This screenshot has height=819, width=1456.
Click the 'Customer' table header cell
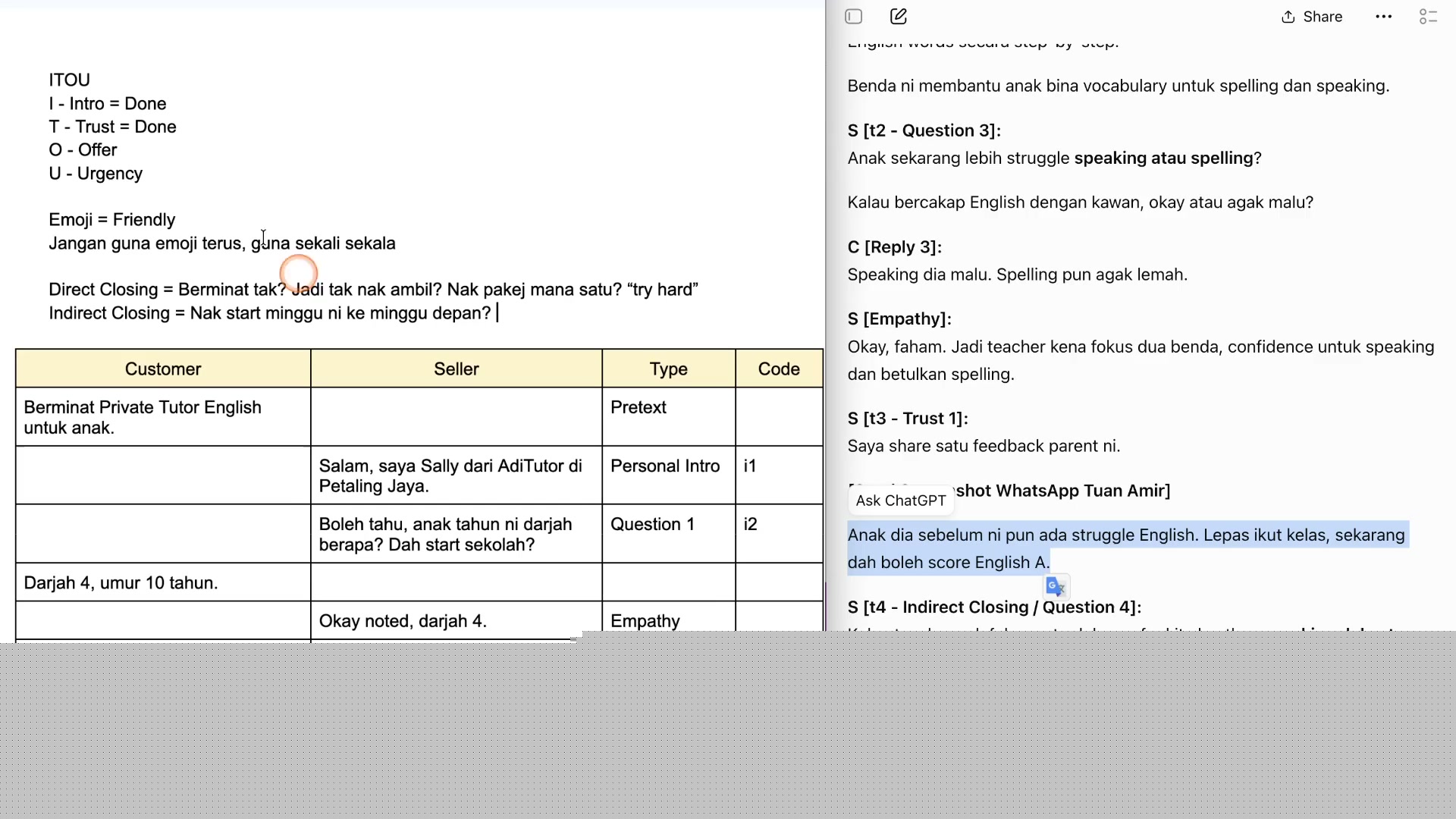[x=163, y=369]
